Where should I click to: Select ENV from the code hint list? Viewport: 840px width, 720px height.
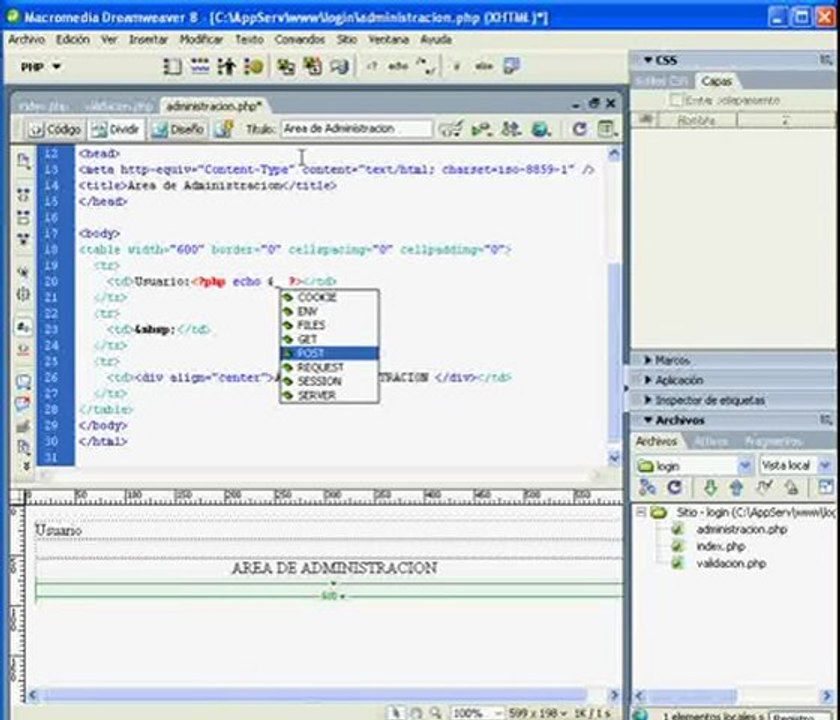click(x=329, y=311)
